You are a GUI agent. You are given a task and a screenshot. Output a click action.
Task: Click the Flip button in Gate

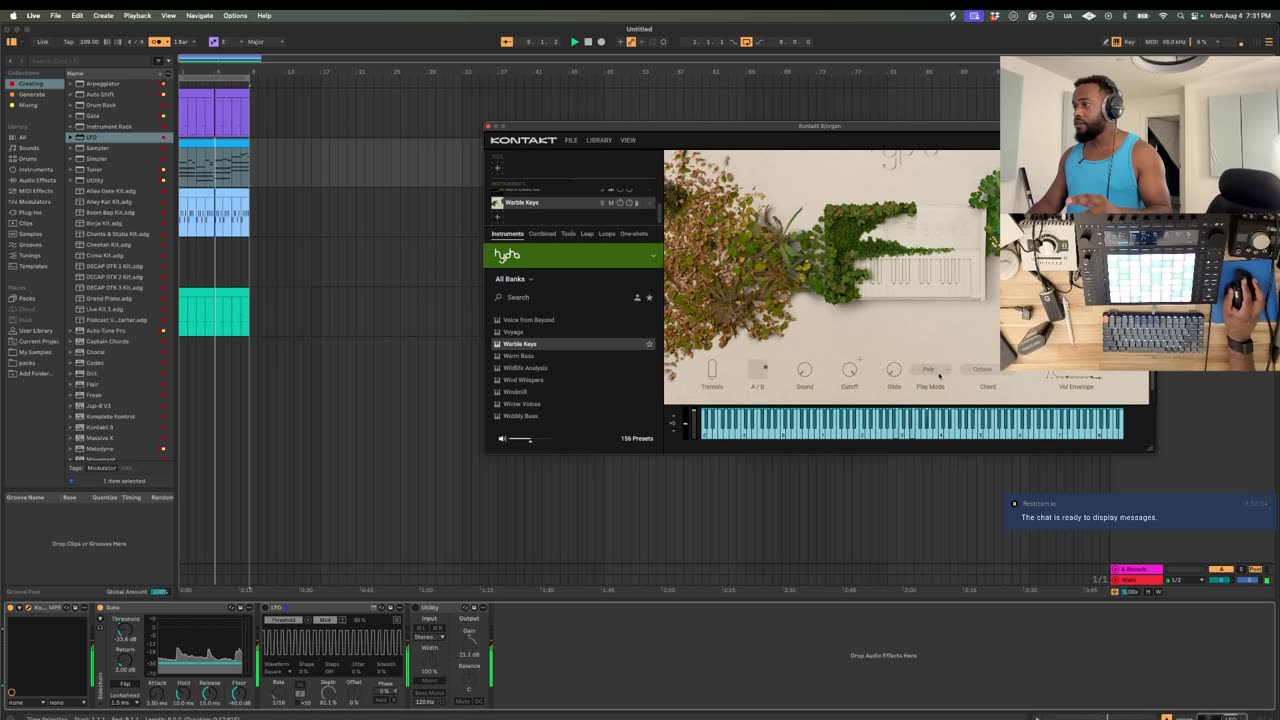125,683
